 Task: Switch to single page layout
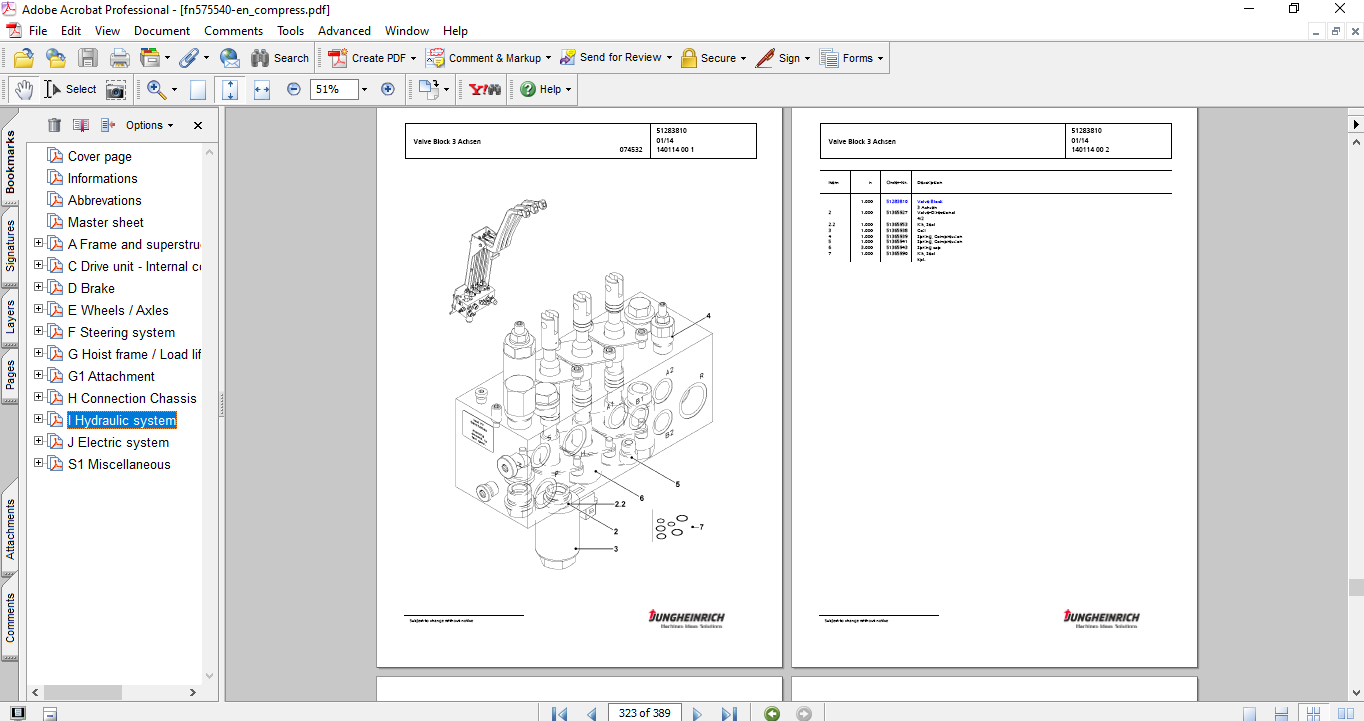(1249, 713)
